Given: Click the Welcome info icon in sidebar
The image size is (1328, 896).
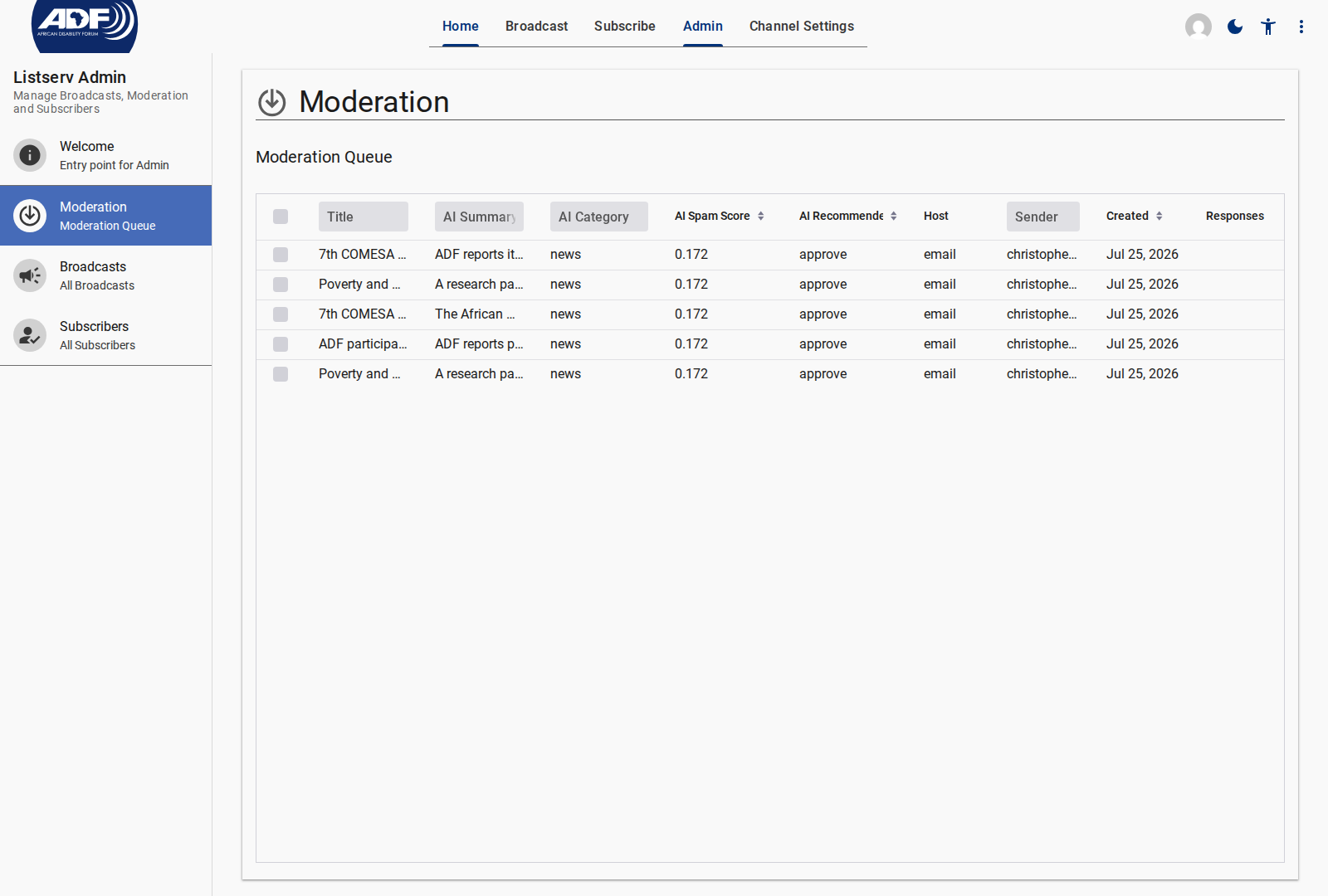Looking at the screenshot, I should [30, 155].
